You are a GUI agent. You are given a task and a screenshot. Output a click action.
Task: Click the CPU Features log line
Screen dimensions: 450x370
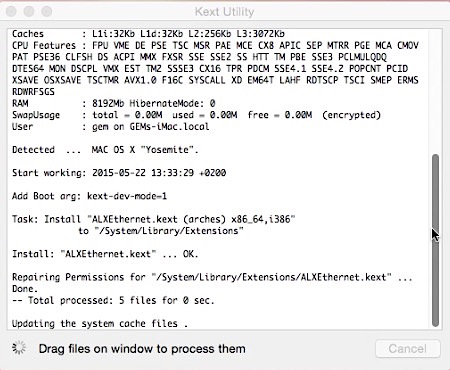click(215, 45)
